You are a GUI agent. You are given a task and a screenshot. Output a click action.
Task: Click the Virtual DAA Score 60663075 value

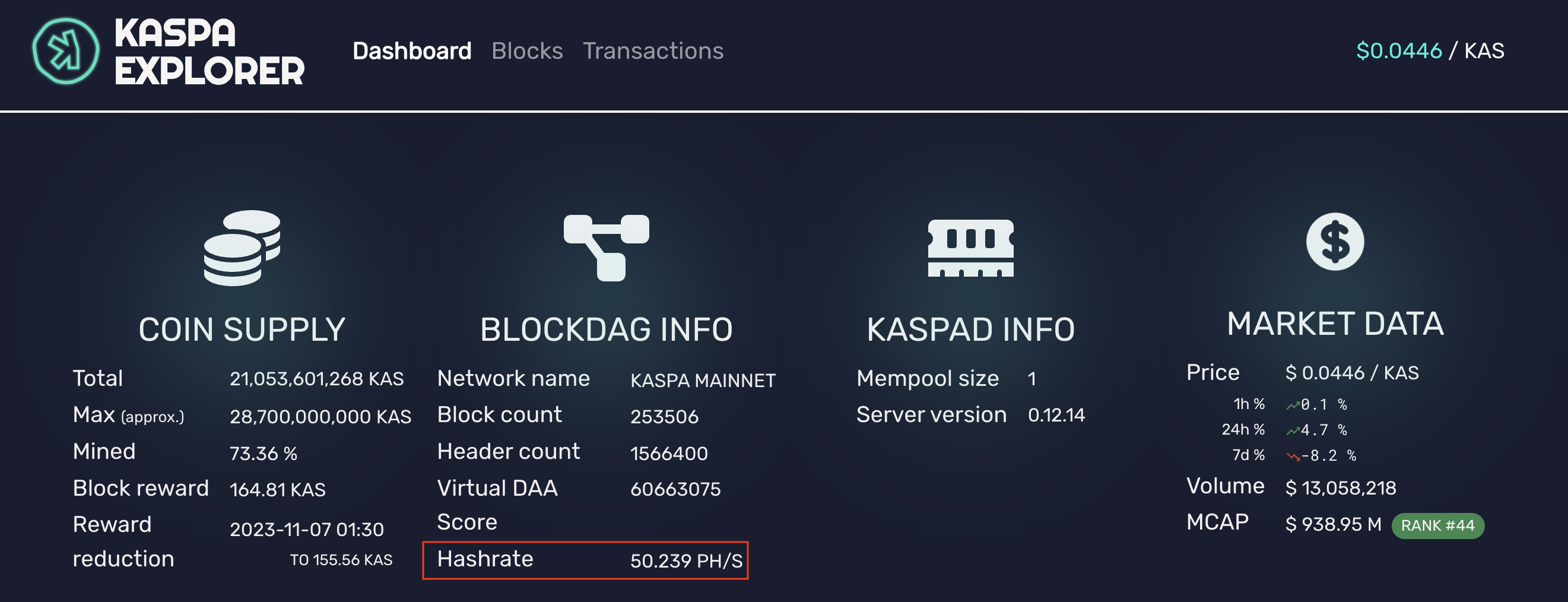pos(675,489)
